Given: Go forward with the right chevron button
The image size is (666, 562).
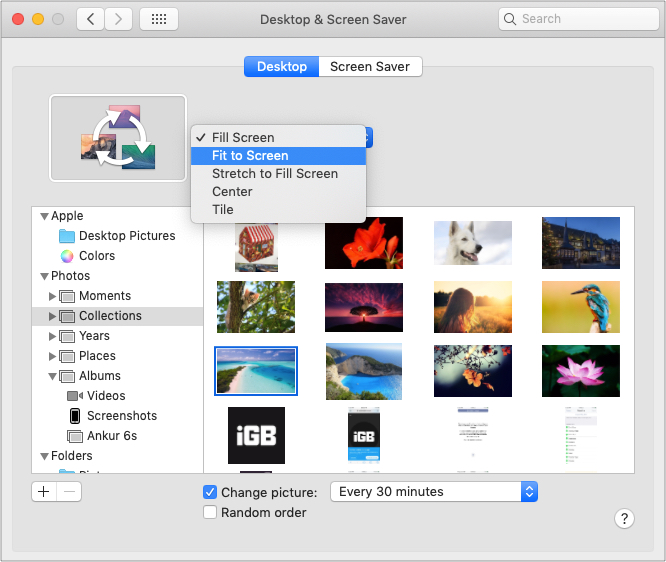Looking at the screenshot, I should [119, 19].
